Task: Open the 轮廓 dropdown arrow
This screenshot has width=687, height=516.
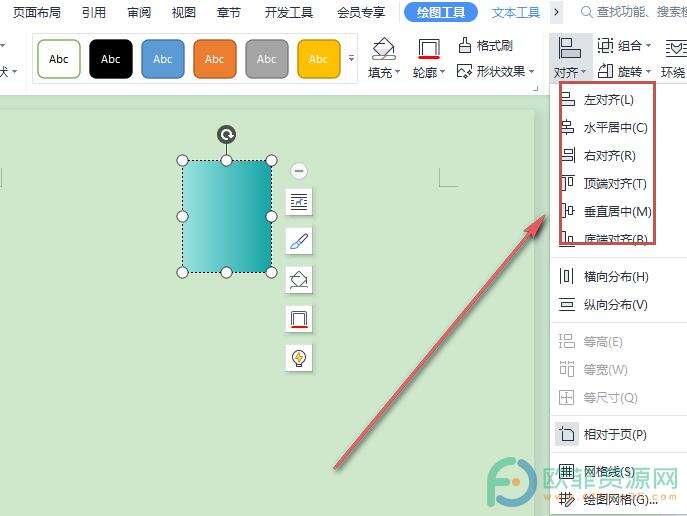Action: (x=443, y=72)
